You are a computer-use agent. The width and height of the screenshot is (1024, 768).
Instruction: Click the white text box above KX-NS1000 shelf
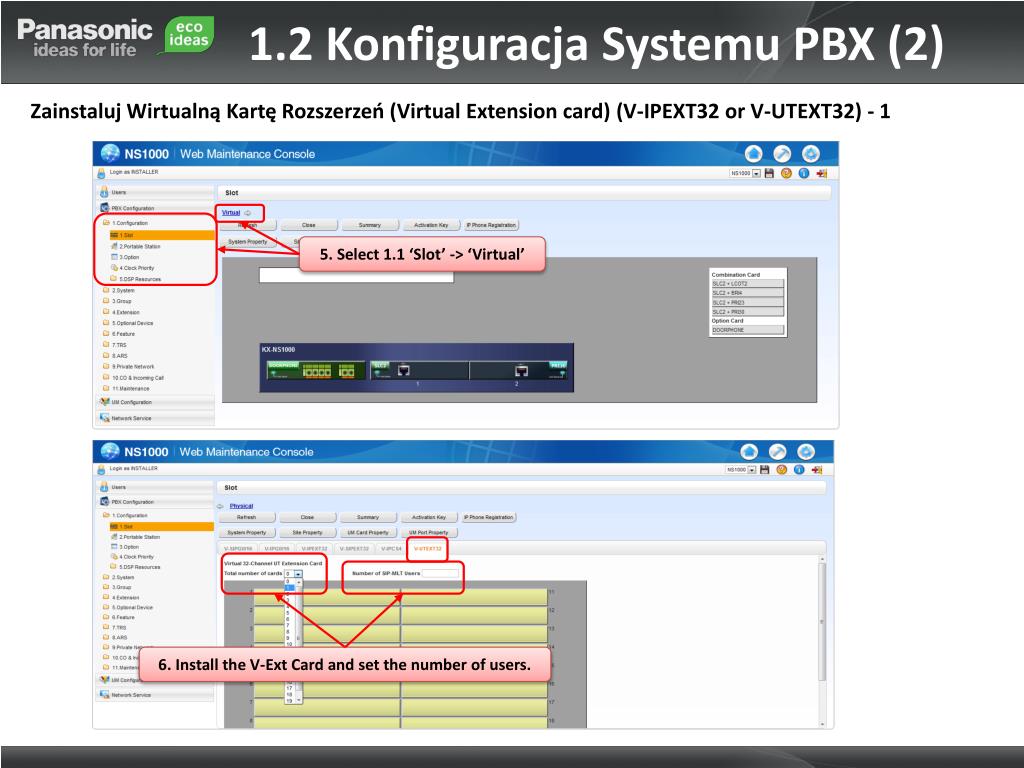pos(356,275)
